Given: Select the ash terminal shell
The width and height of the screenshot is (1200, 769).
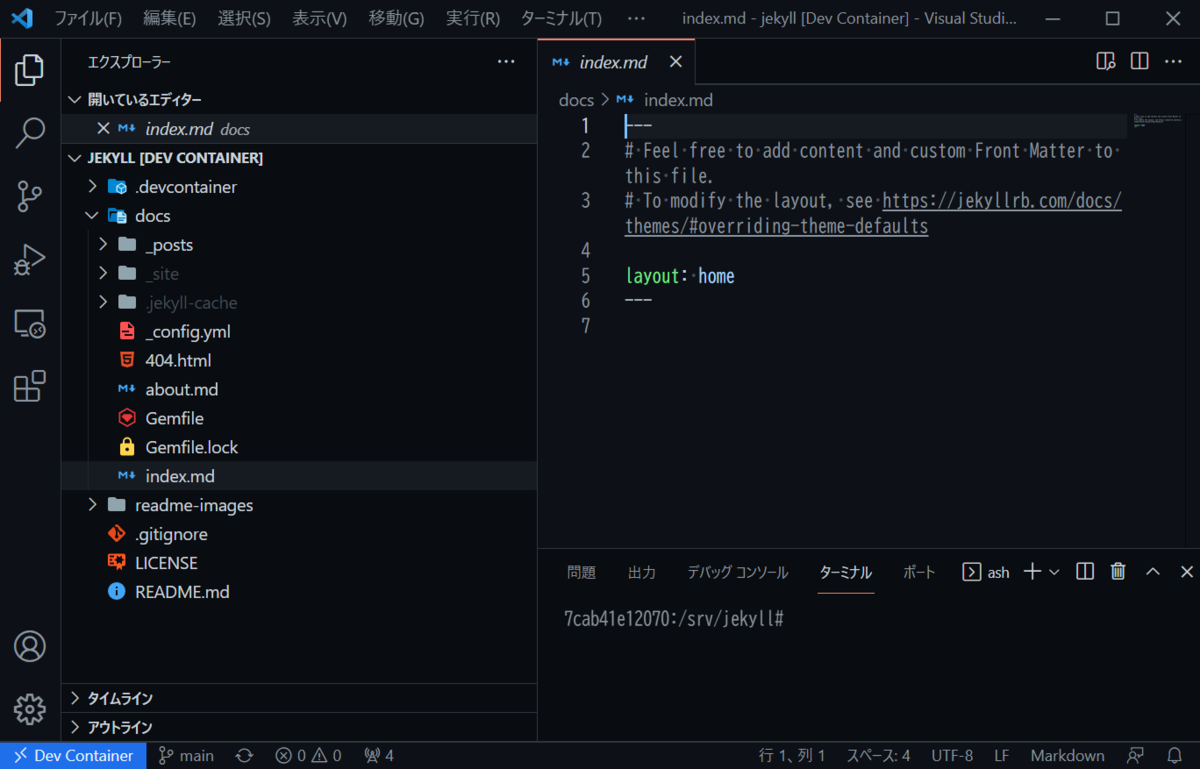Looking at the screenshot, I should pyautogui.click(x=986, y=572).
